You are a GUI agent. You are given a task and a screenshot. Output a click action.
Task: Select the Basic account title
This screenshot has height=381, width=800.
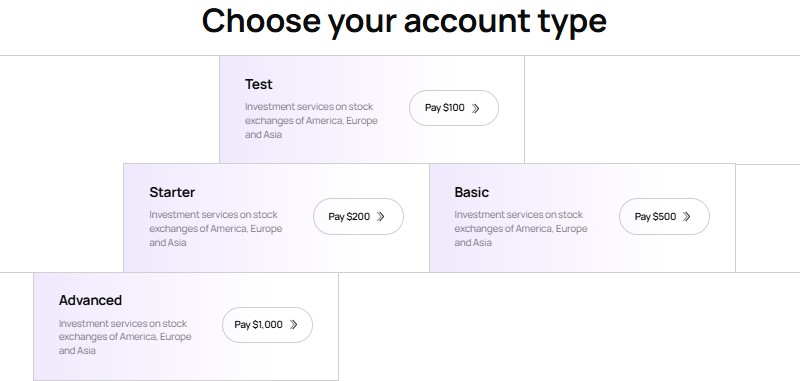(x=471, y=192)
